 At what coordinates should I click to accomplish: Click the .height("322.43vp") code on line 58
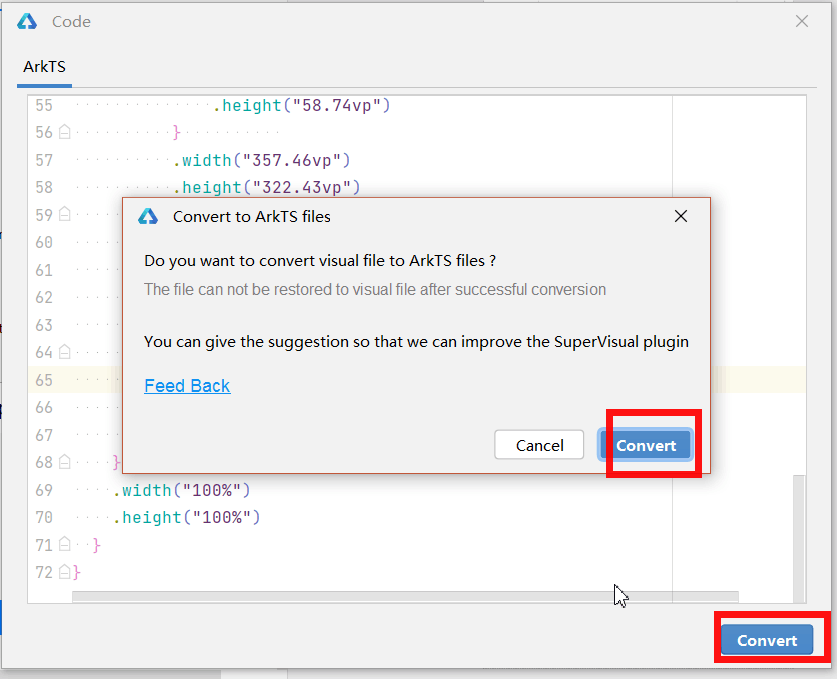[x=267, y=187]
